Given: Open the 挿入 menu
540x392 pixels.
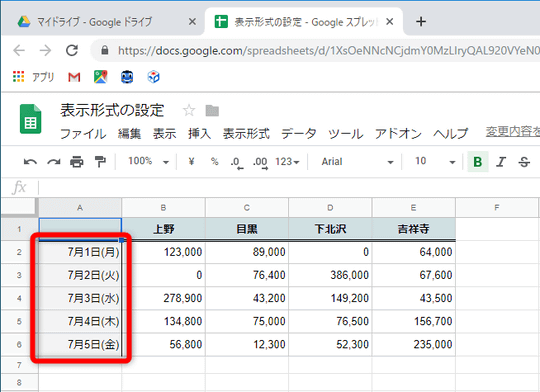Looking at the screenshot, I should click(200, 134).
